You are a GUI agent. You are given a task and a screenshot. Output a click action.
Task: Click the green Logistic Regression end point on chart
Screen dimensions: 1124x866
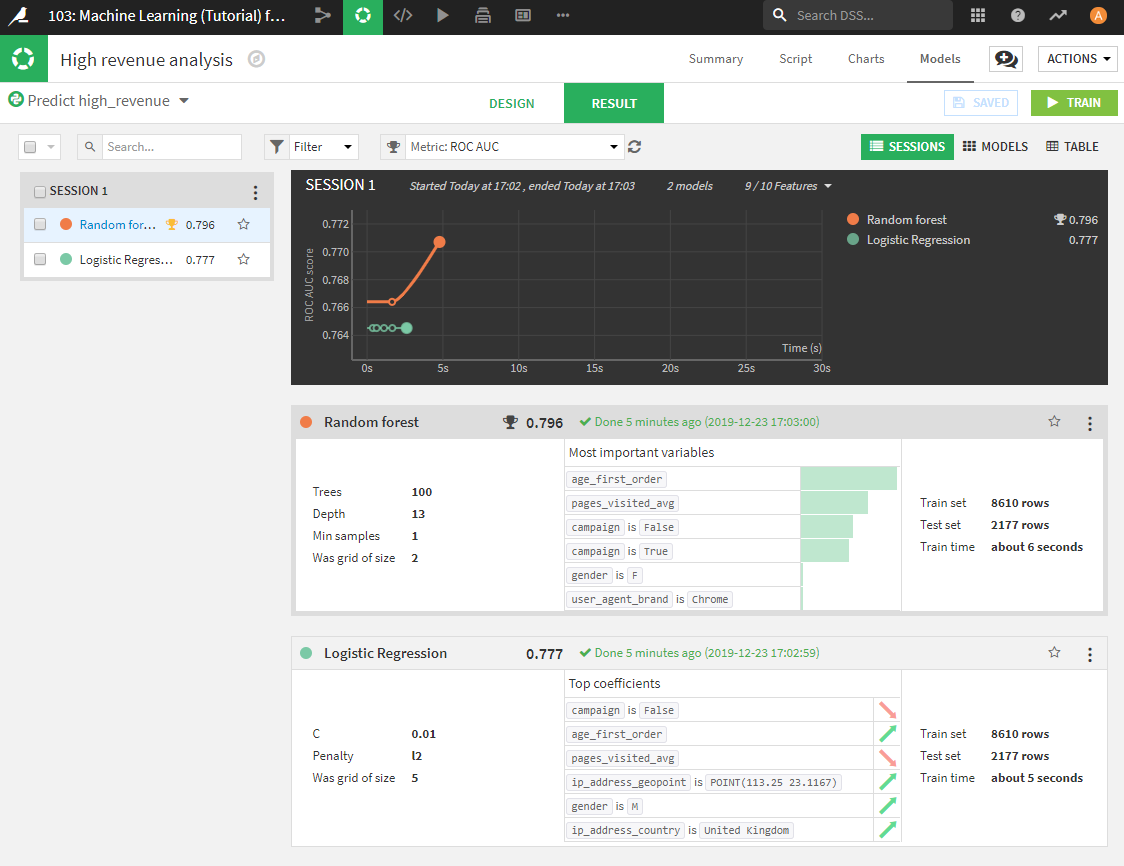click(406, 328)
